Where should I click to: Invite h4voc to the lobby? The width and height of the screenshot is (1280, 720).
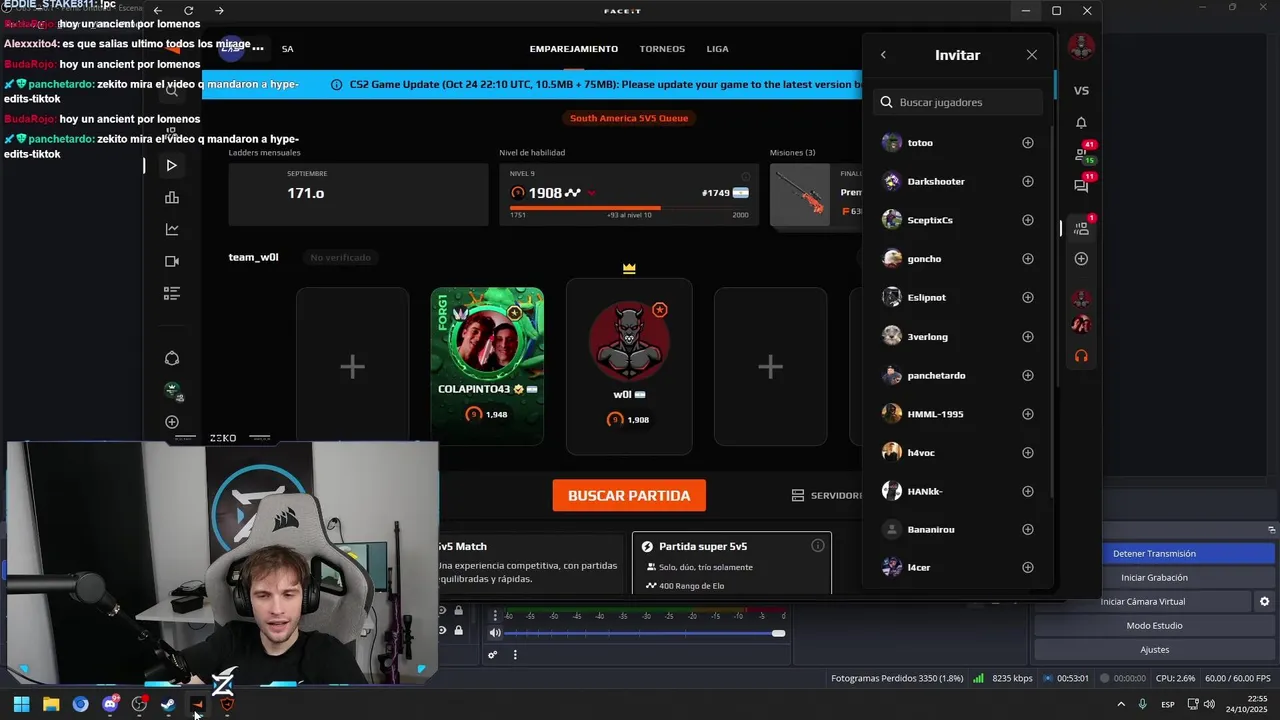tap(1028, 453)
